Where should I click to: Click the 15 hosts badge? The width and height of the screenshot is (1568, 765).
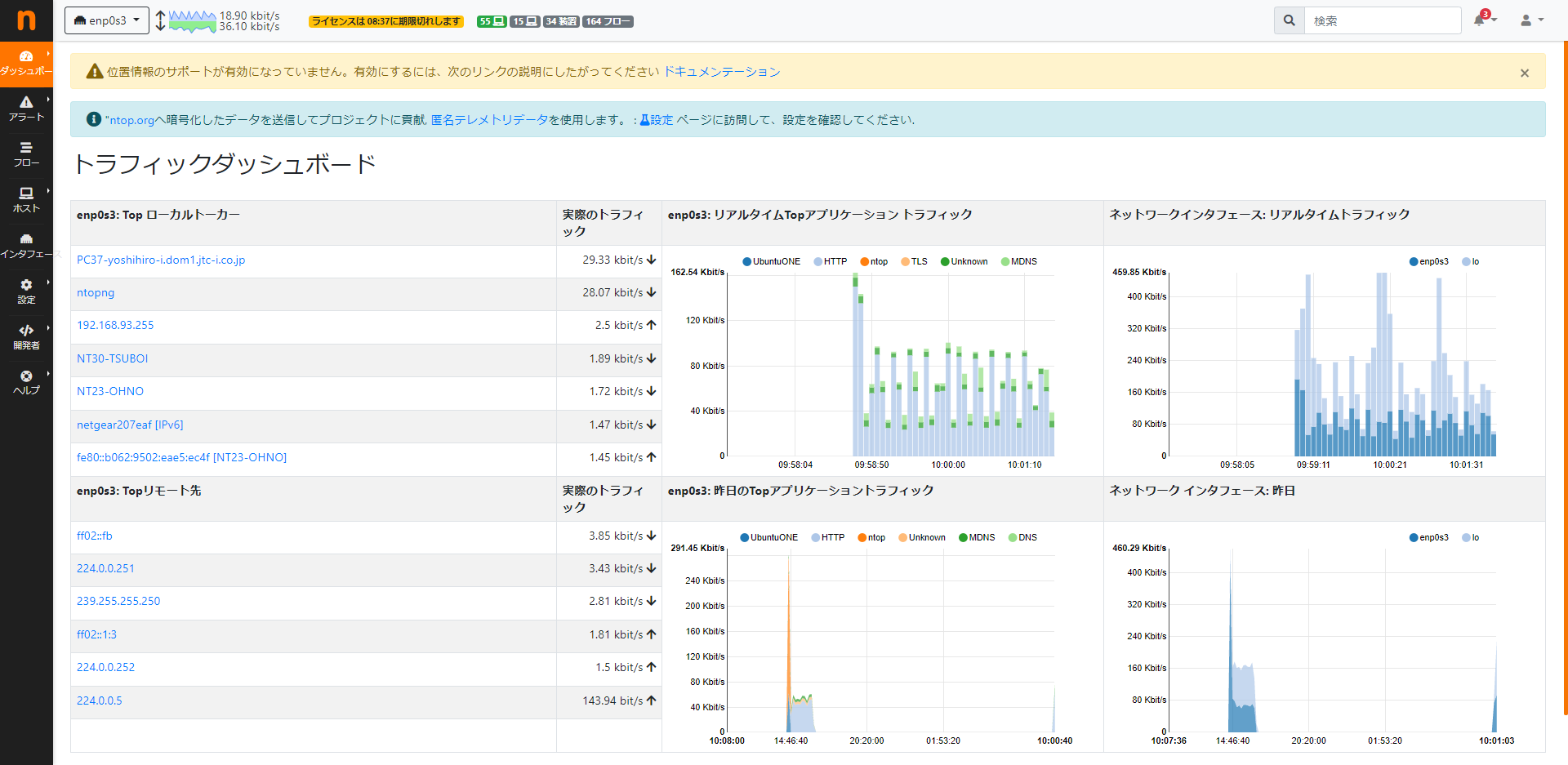point(524,21)
